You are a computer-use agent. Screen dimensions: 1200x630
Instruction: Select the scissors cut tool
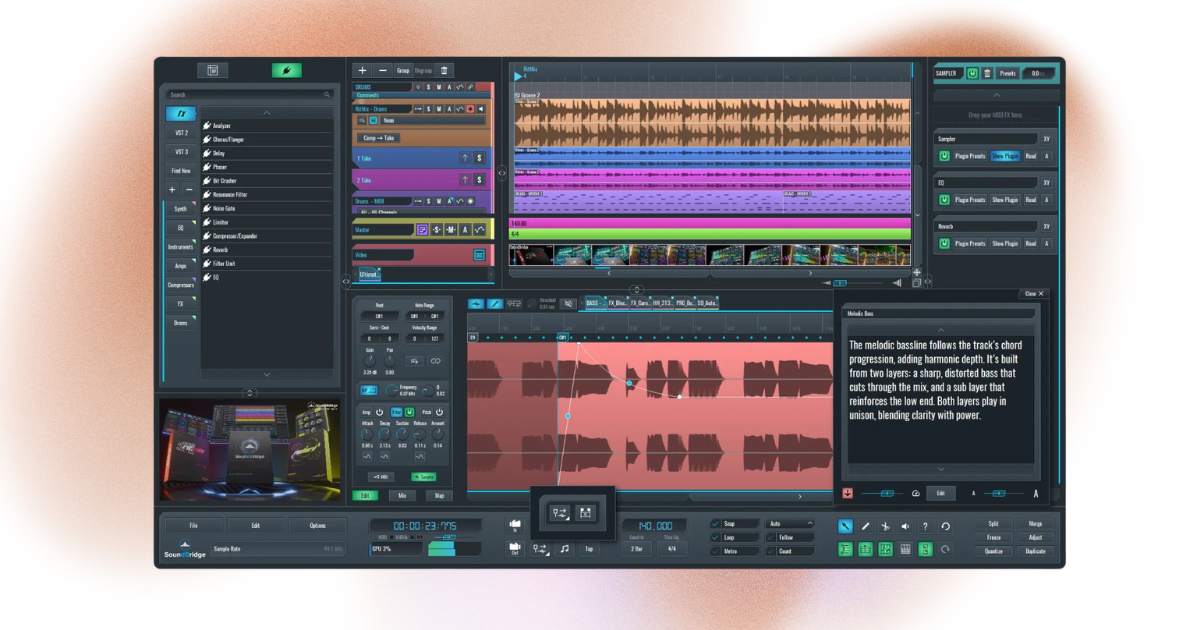(x=885, y=526)
